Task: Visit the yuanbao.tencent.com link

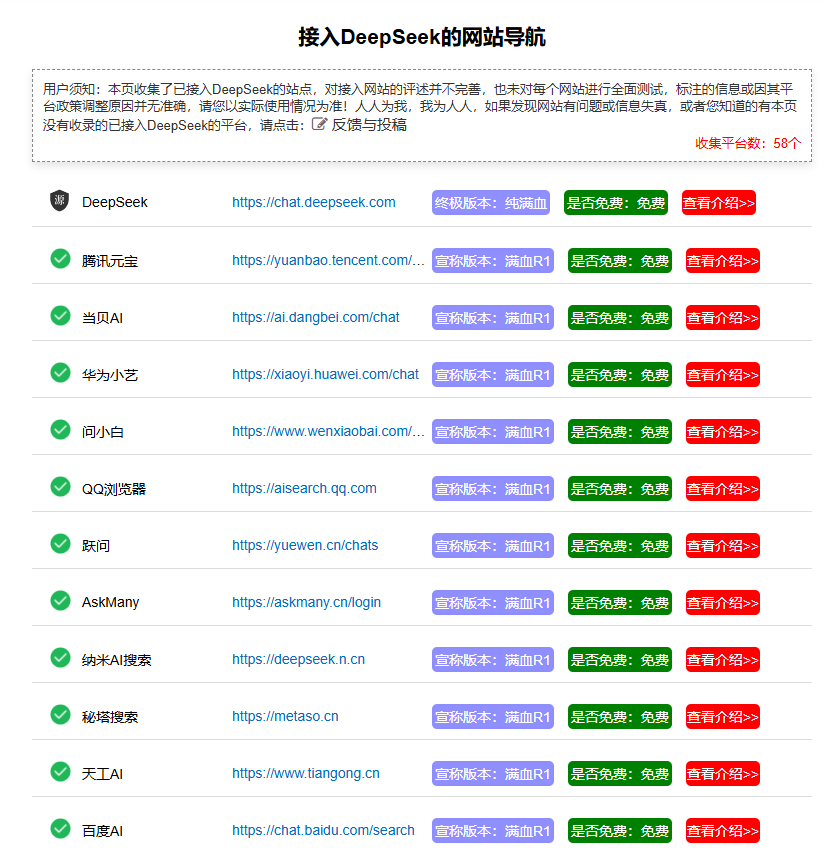Action: click(328, 260)
